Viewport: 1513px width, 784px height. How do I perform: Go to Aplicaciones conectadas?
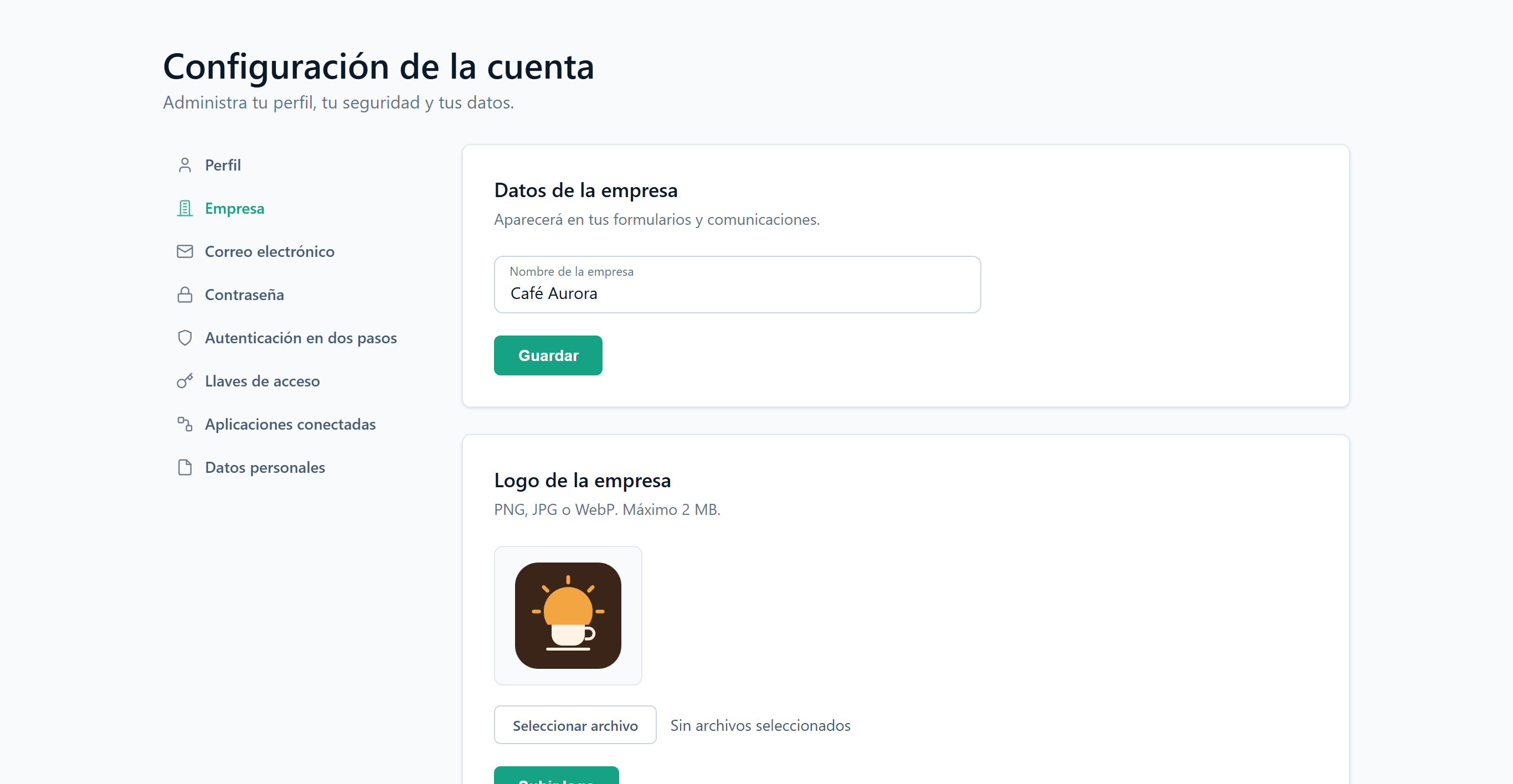click(x=290, y=424)
